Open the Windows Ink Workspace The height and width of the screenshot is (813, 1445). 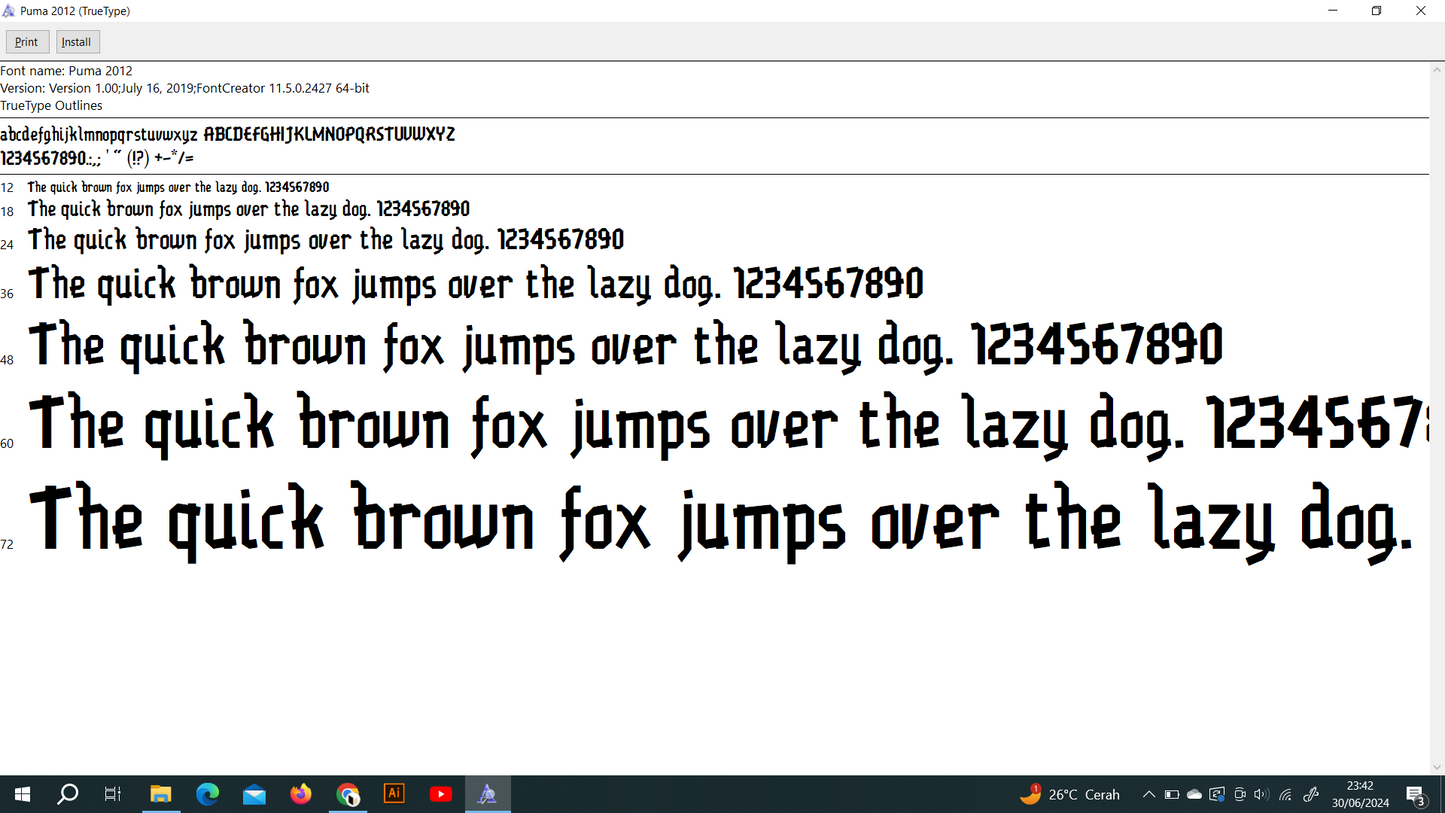coord(1310,793)
